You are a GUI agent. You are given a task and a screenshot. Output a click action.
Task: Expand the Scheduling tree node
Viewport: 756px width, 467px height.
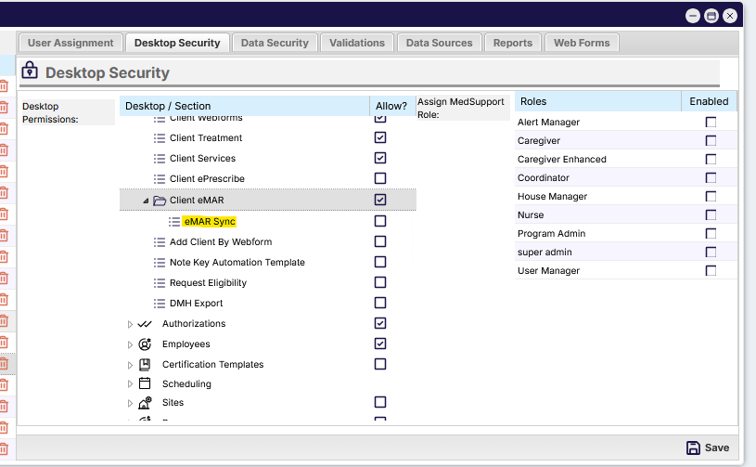130,384
